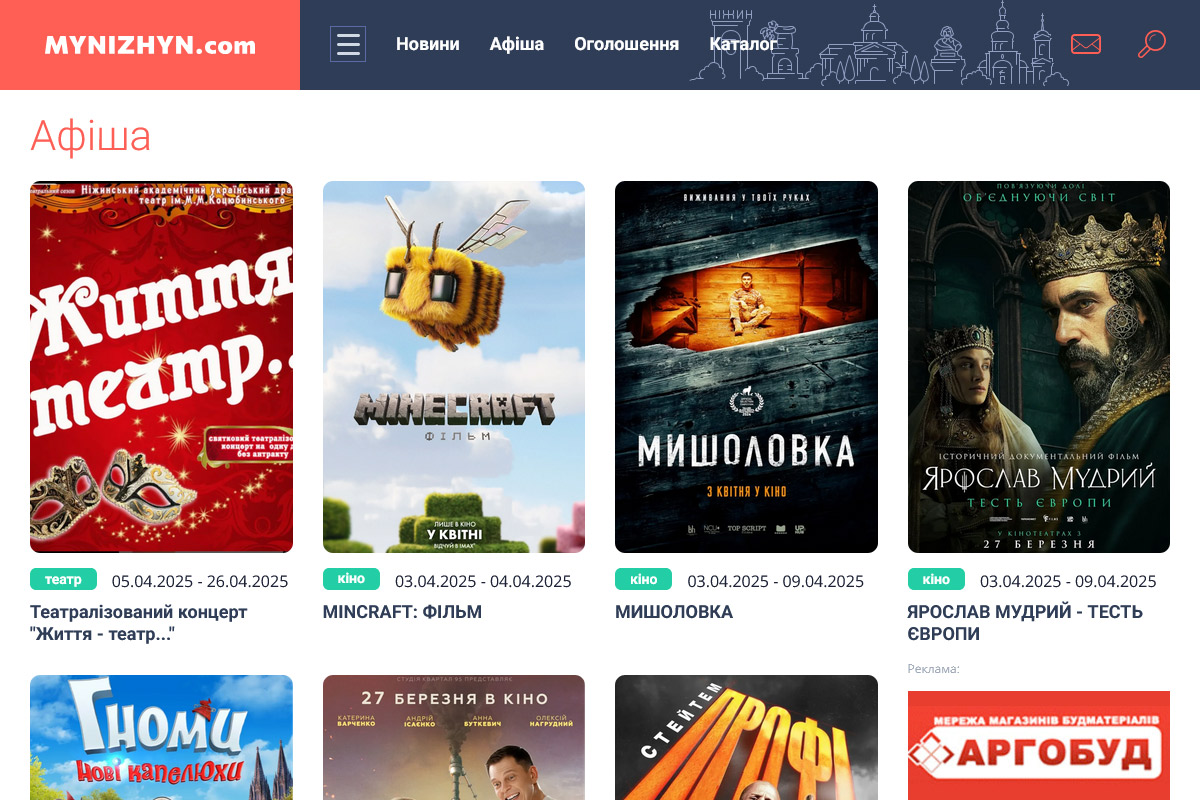Click the кіно tag beside Мишоловка dates
1200x800 pixels.
coord(643,579)
